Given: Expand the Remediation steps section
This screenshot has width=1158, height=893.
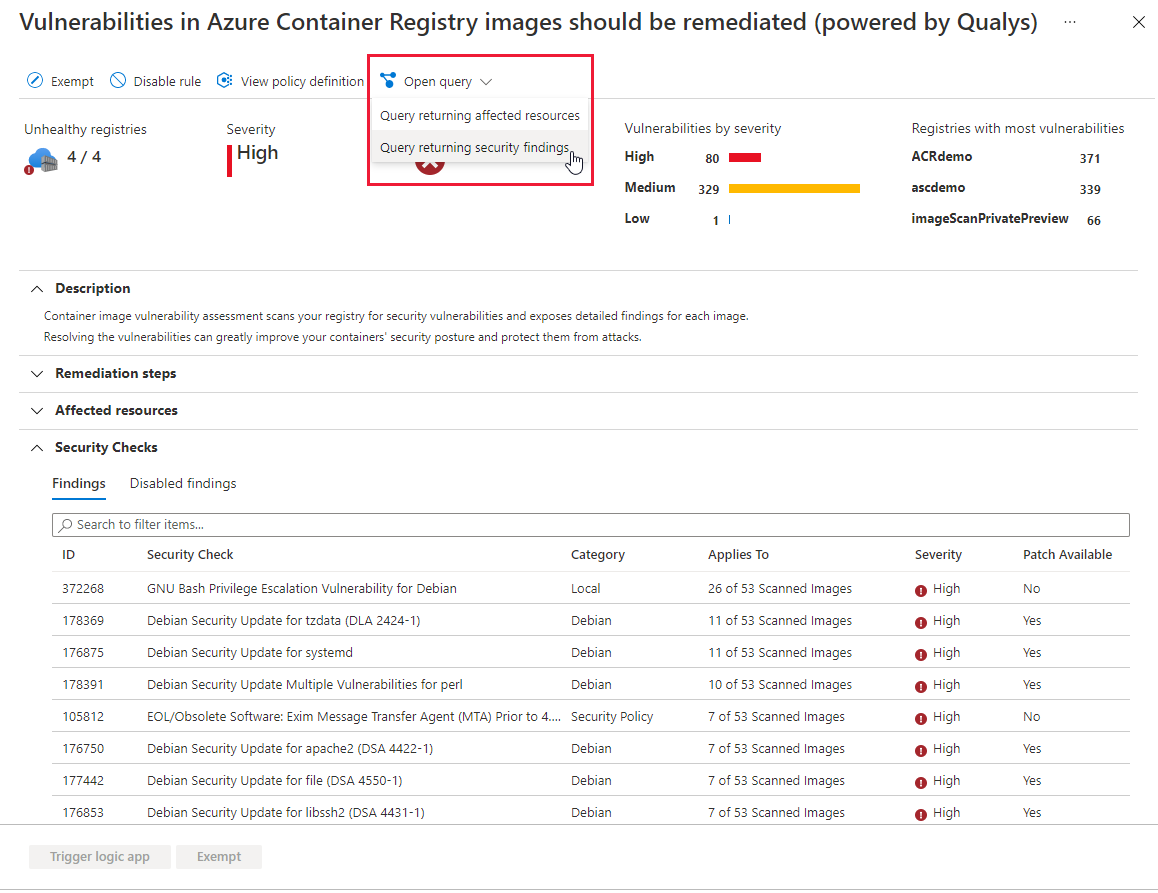Looking at the screenshot, I should [37, 373].
